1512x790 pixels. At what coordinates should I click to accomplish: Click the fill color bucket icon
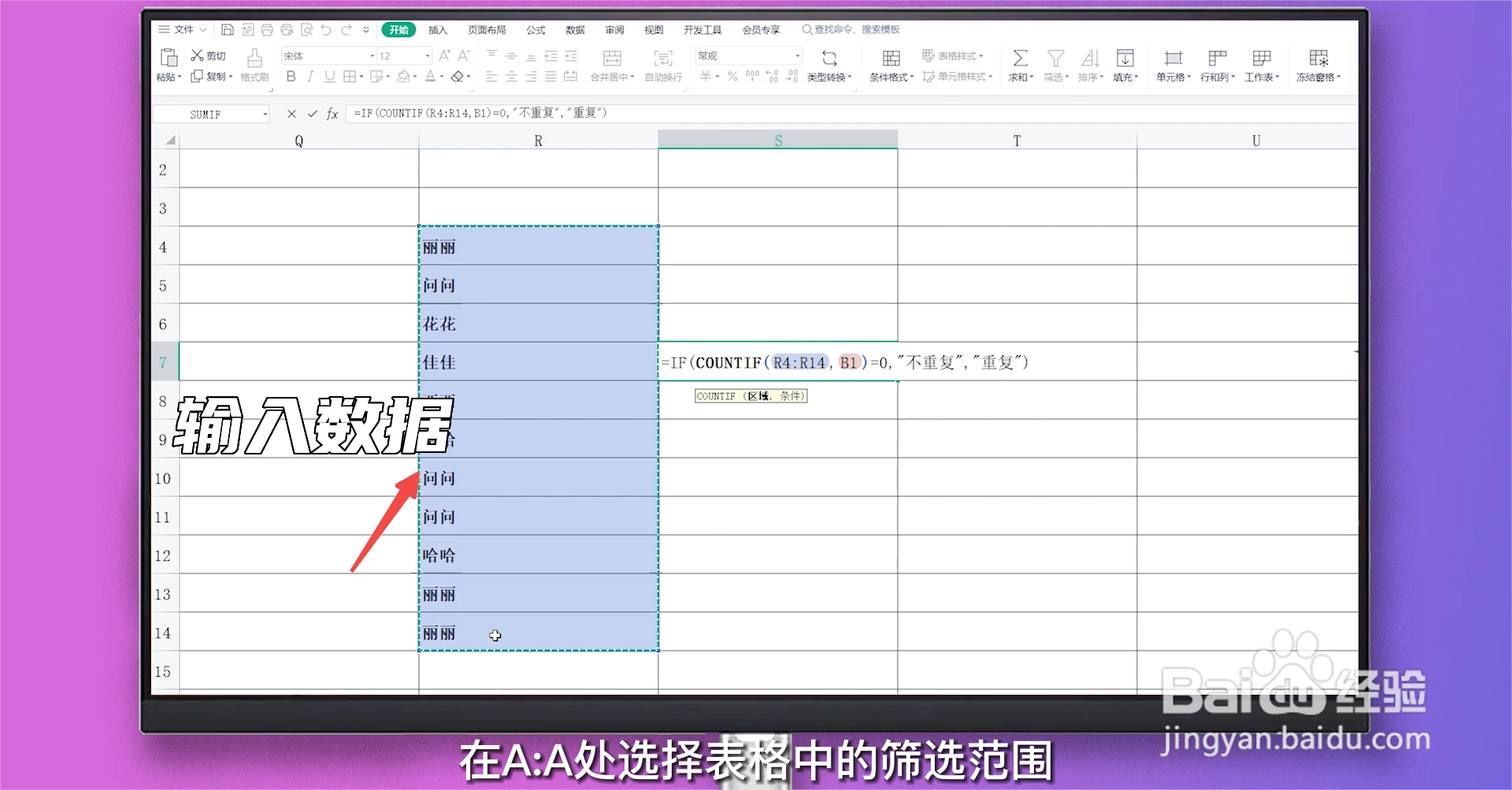pyautogui.click(x=403, y=76)
